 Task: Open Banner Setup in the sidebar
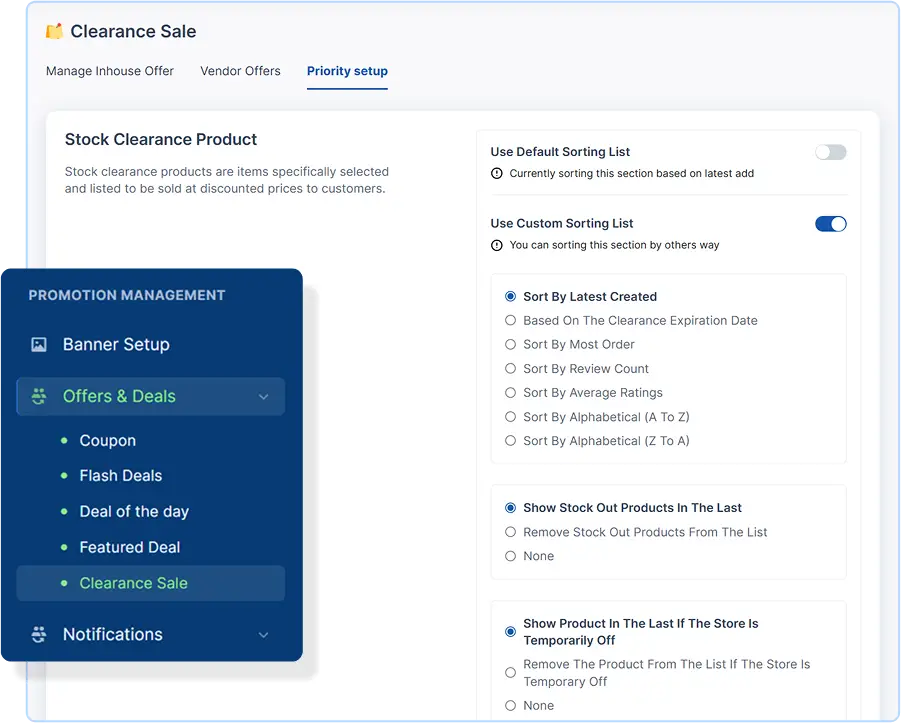pos(116,344)
